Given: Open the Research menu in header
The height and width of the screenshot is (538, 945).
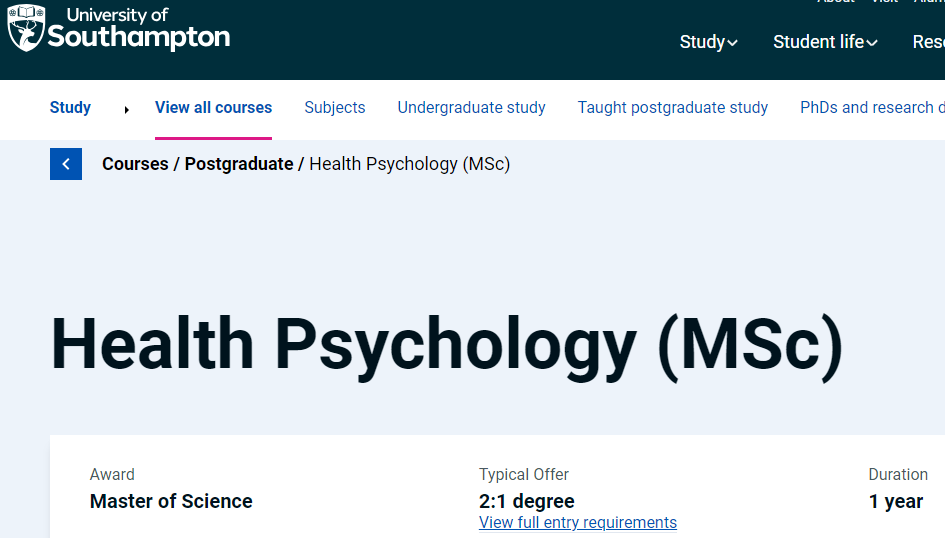Looking at the screenshot, I should pos(929,42).
